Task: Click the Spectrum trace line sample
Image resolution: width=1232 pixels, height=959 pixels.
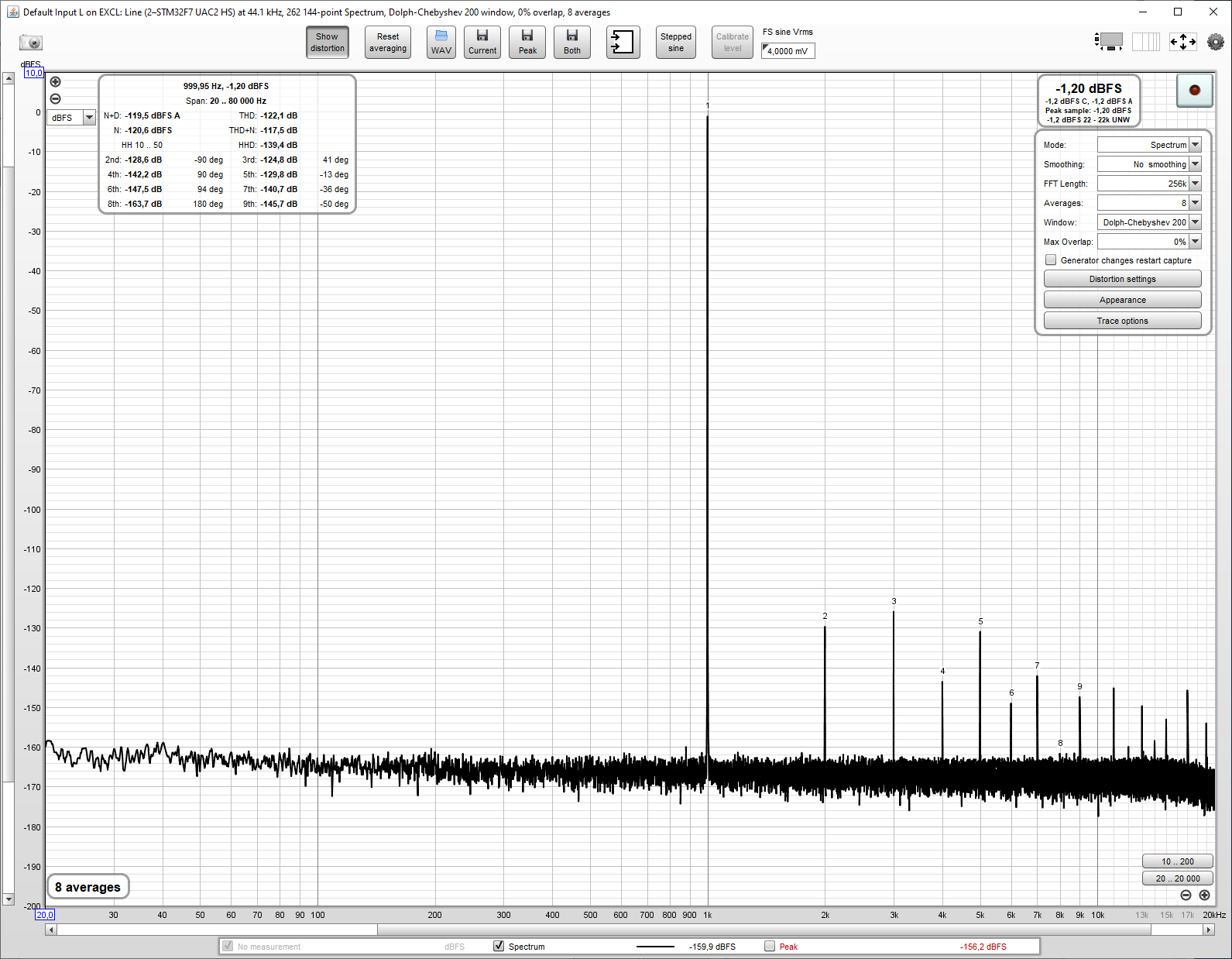Action: coord(655,947)
